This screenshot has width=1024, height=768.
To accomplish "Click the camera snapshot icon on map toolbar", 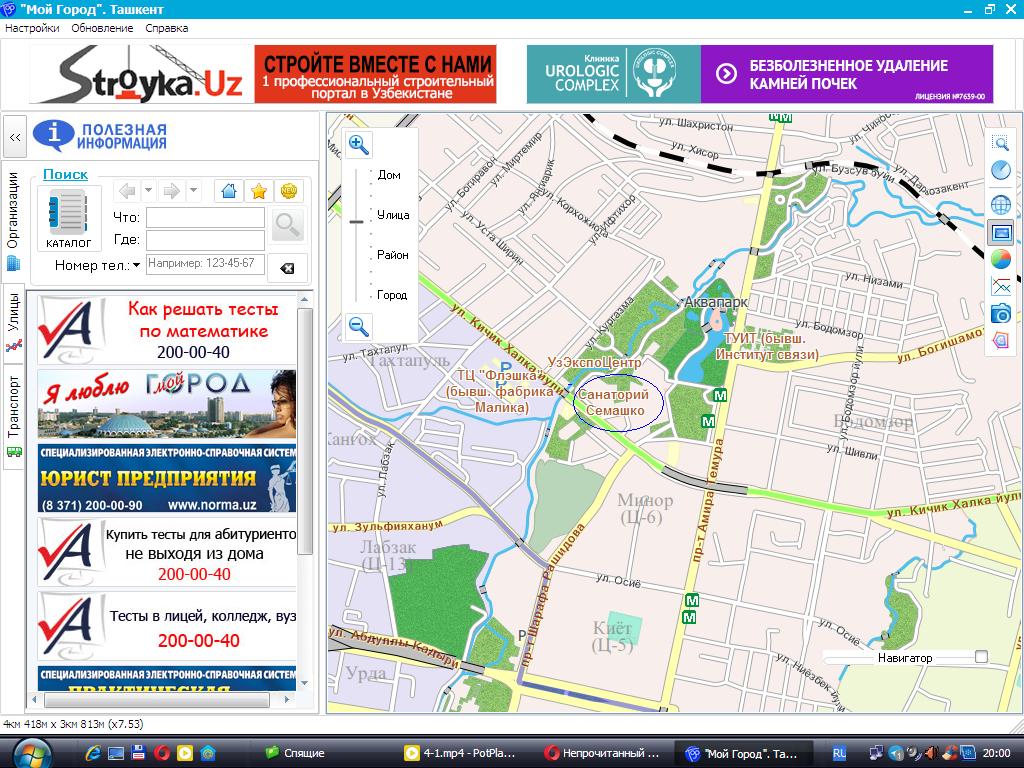I will coord(1000,314).
